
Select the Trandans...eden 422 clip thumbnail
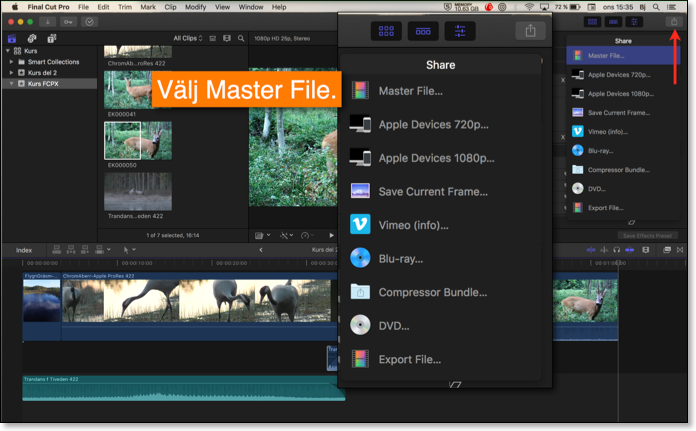[138, 192]
